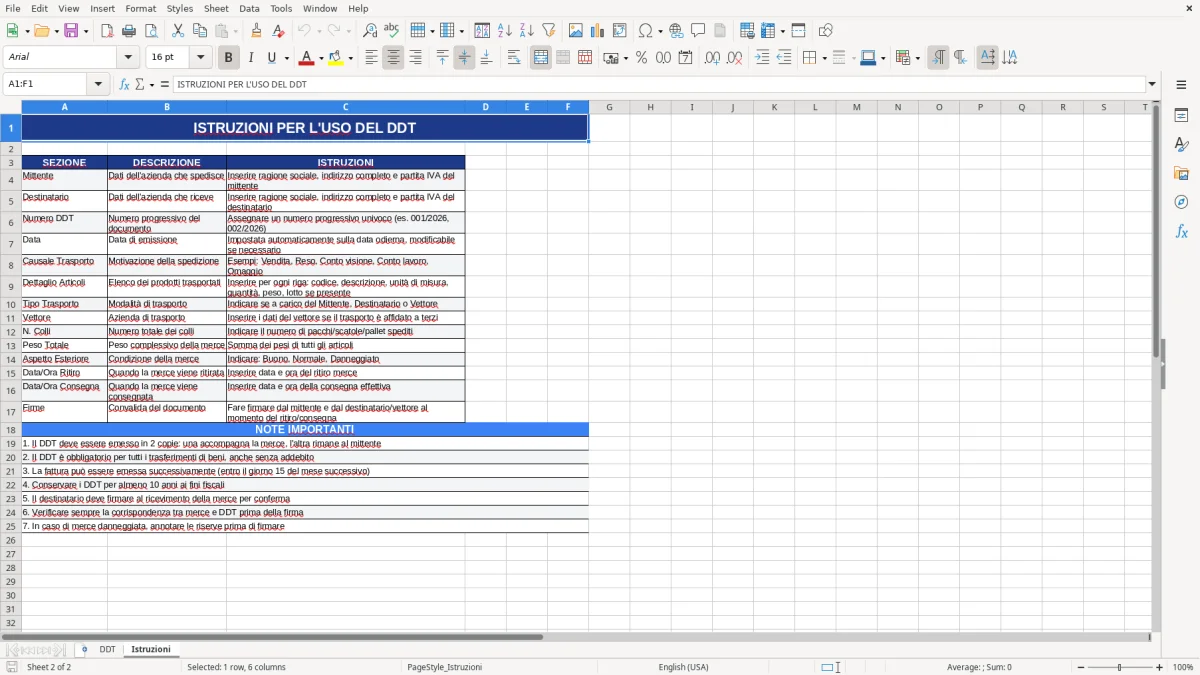
Task: Open the font size dropdown
Action: [x=199, y=57]
